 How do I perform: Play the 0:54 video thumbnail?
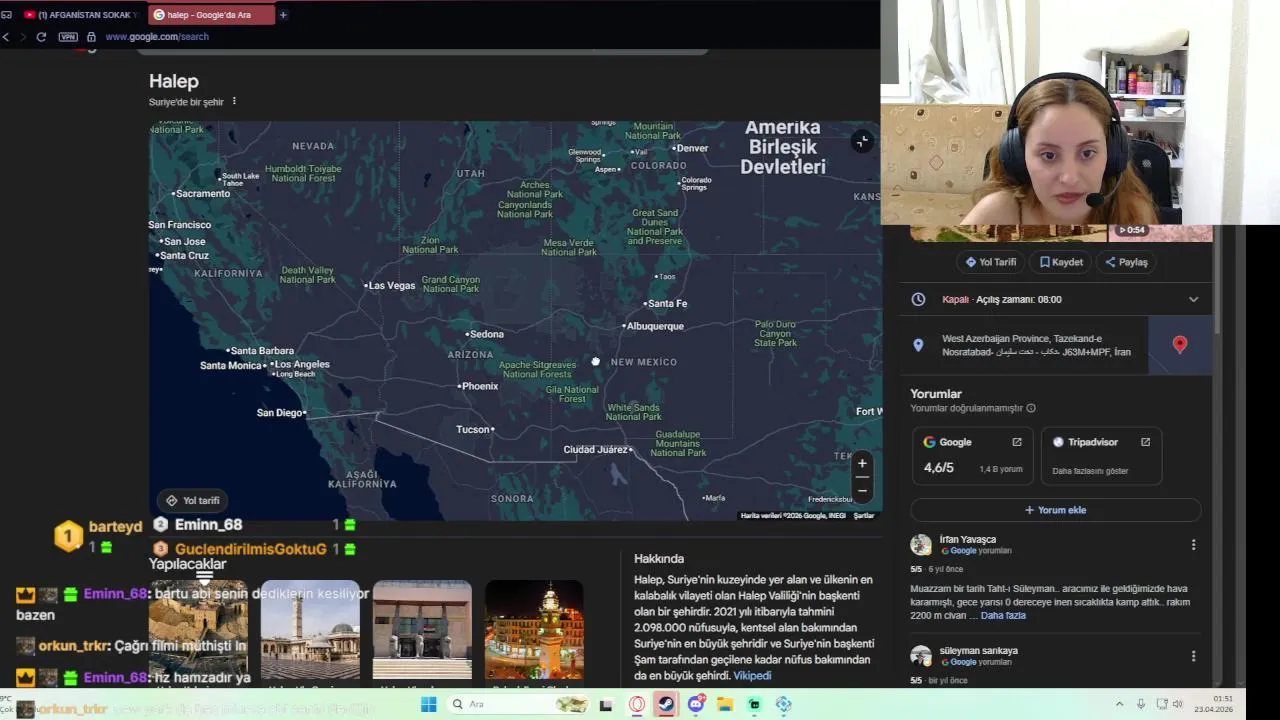1160,232
